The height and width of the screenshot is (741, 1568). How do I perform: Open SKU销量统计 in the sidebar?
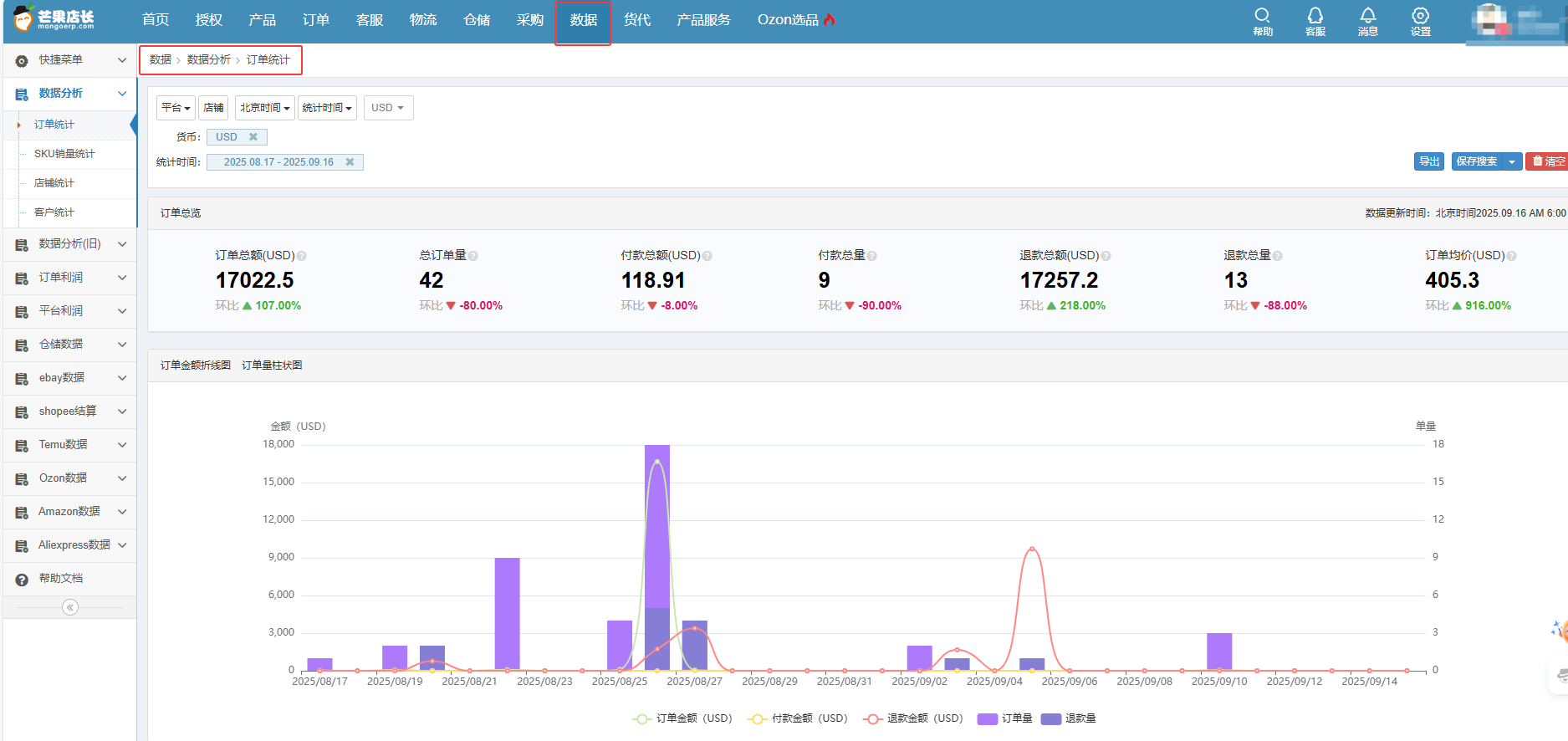64,154
